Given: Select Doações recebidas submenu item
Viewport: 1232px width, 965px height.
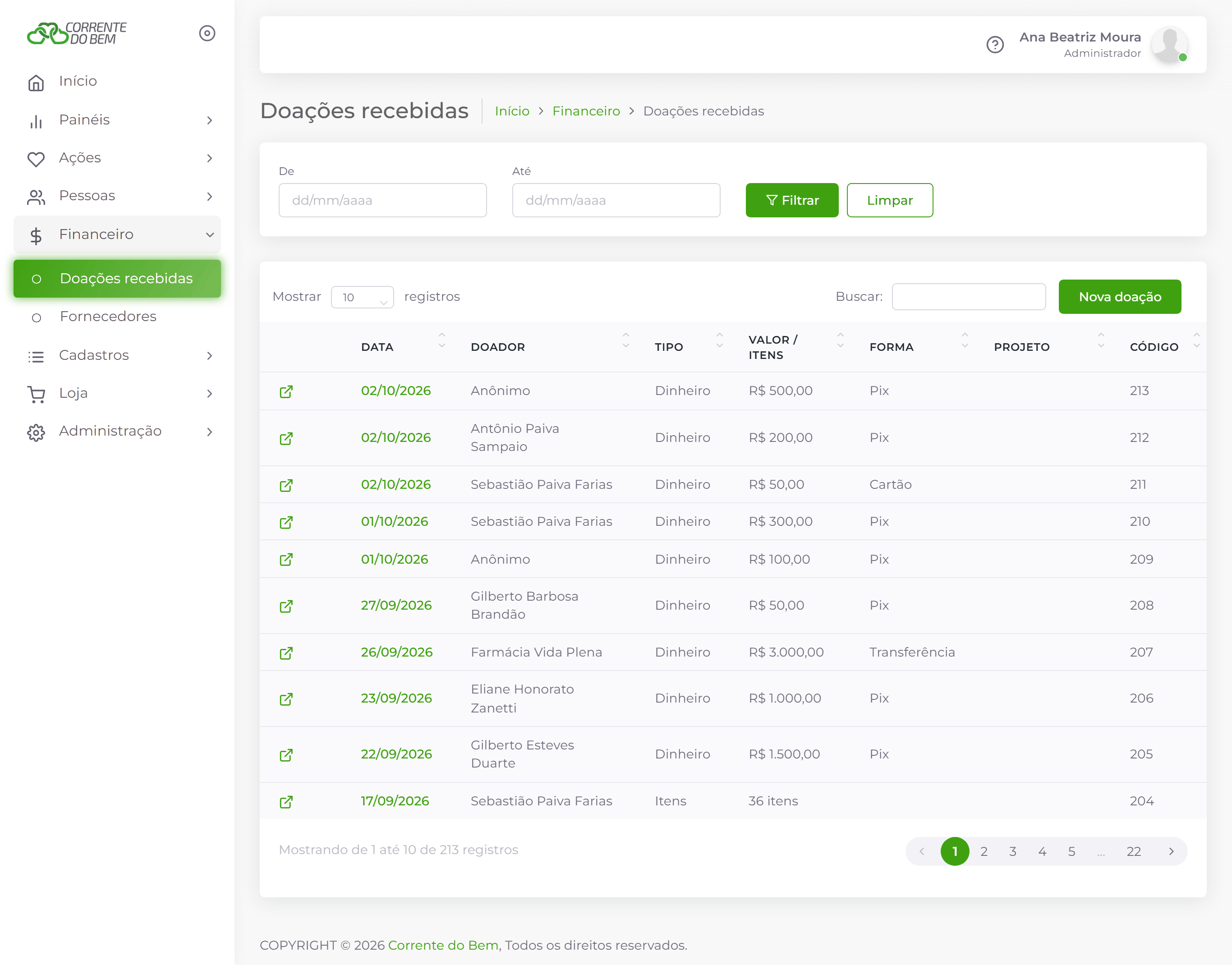Looking at the screenshot, I should tap(117, 279).
